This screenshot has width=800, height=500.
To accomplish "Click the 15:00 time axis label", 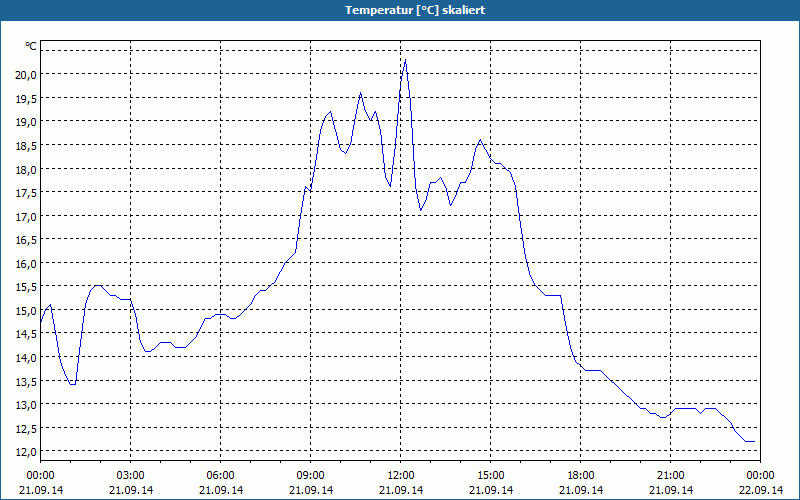I will click(x=490, y=476).
